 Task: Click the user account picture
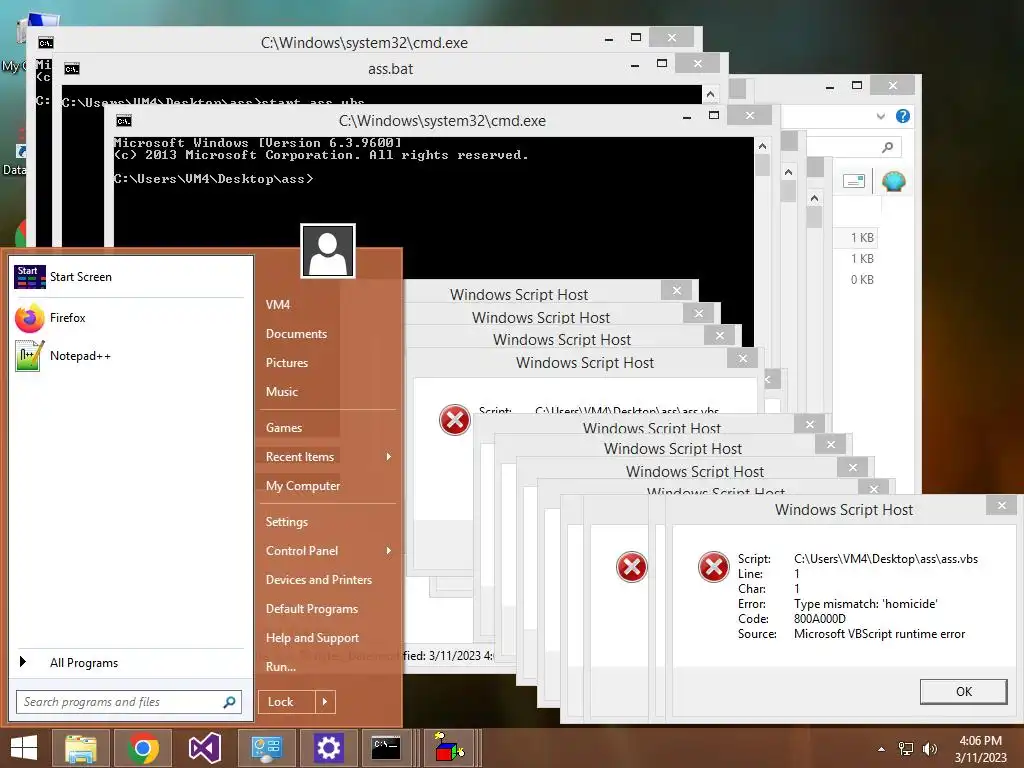(328, 251)
